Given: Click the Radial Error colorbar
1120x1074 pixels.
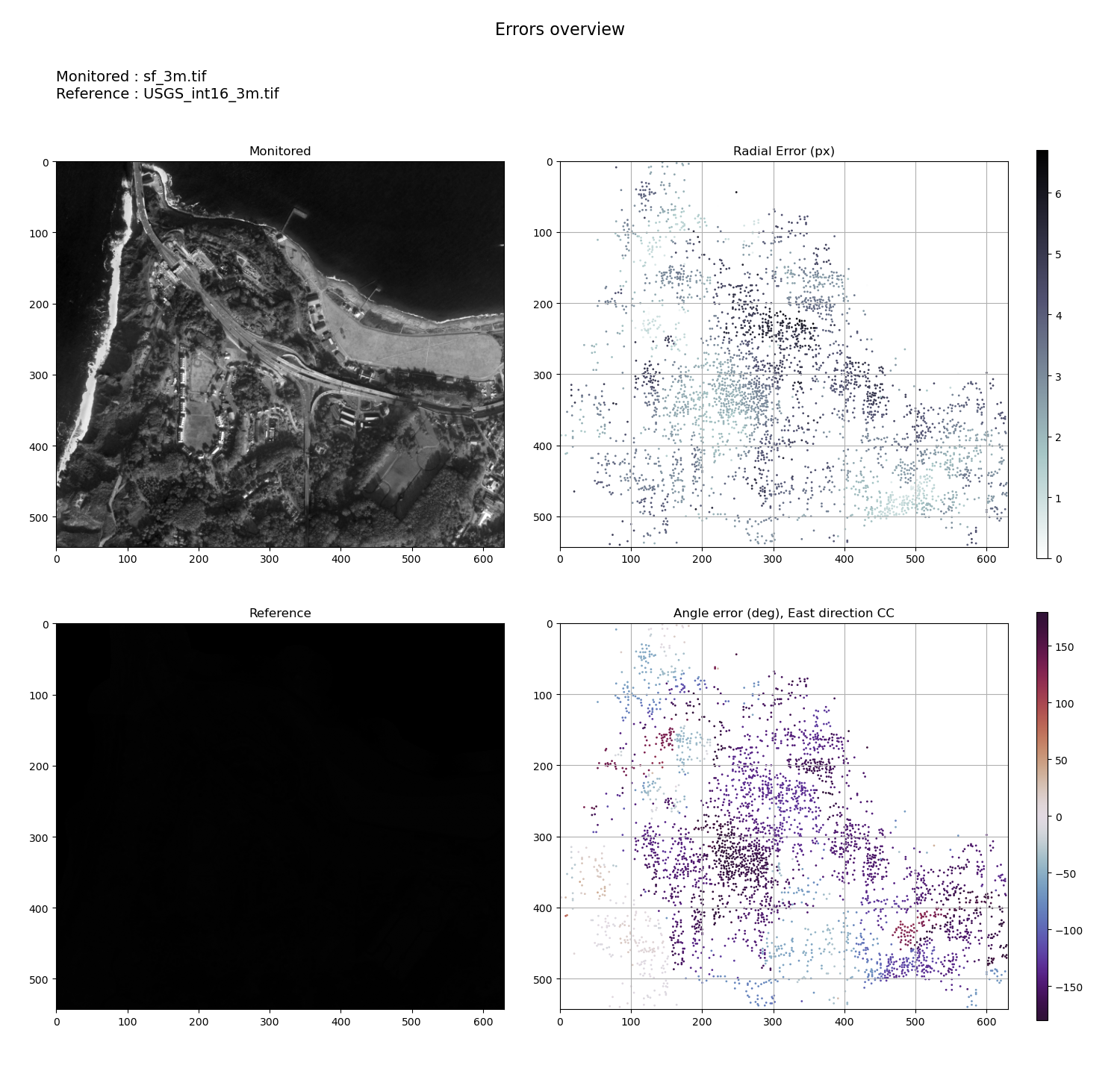Looking at the screenshot, I should (x=1042, y=354).
